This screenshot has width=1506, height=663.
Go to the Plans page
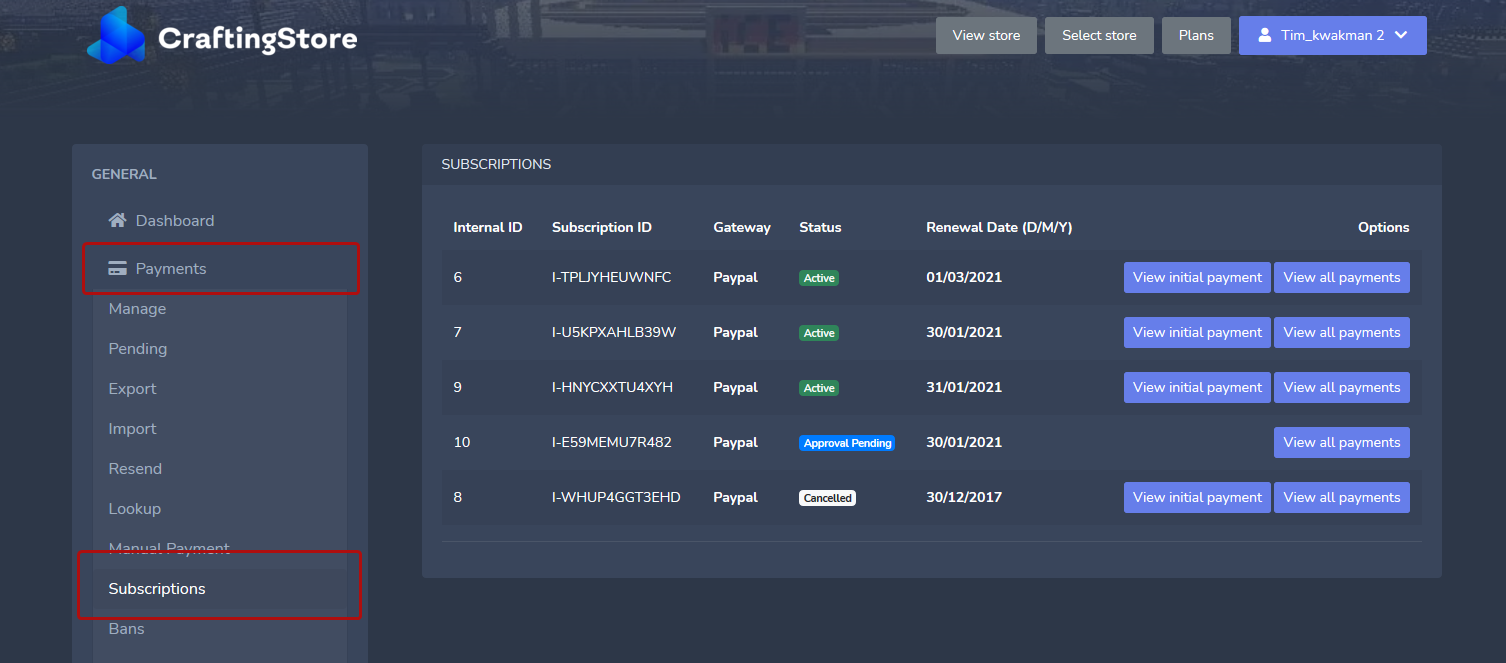[x=1196, y=35]
